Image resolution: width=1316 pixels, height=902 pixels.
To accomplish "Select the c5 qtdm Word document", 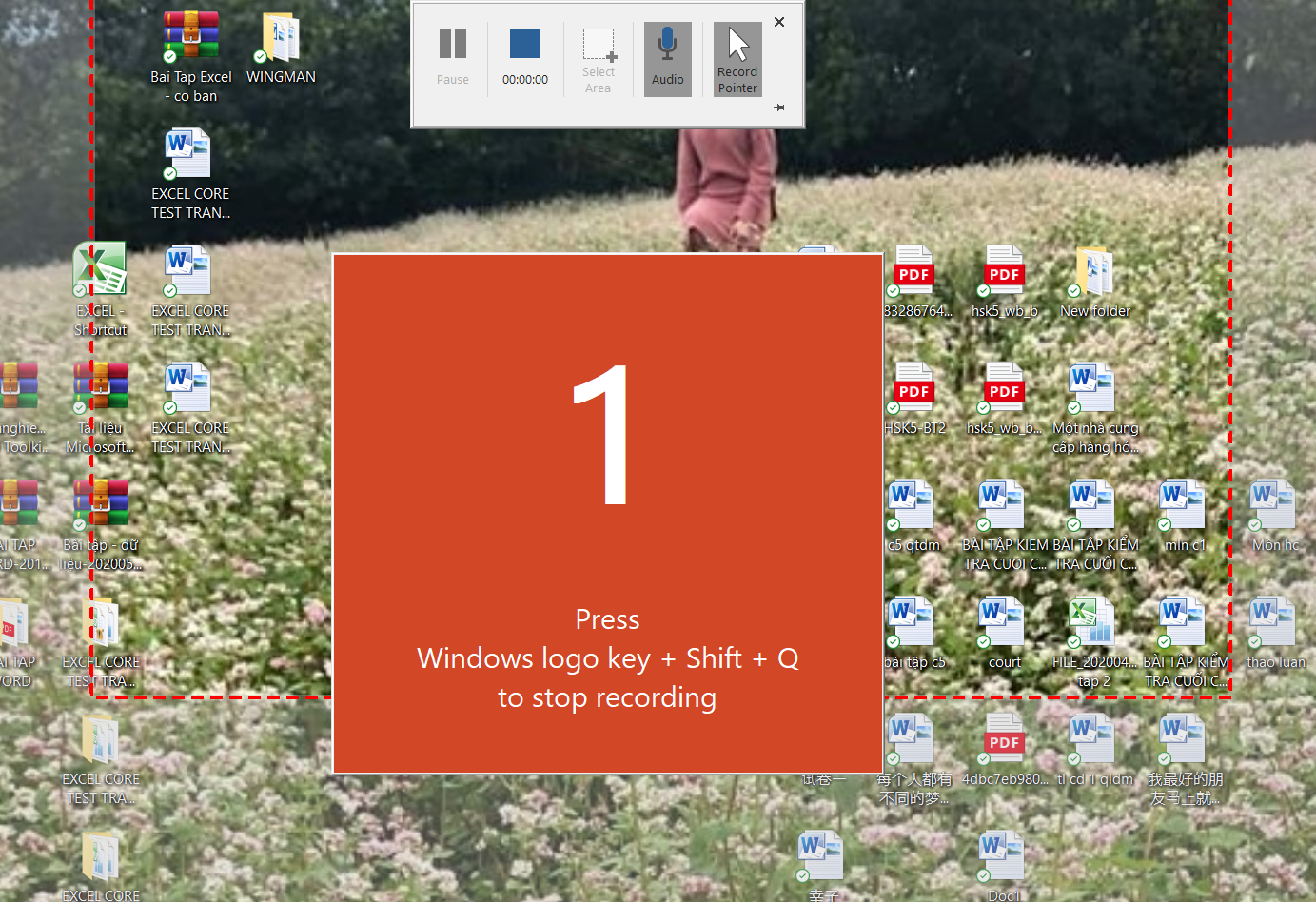I will point(913,516).
